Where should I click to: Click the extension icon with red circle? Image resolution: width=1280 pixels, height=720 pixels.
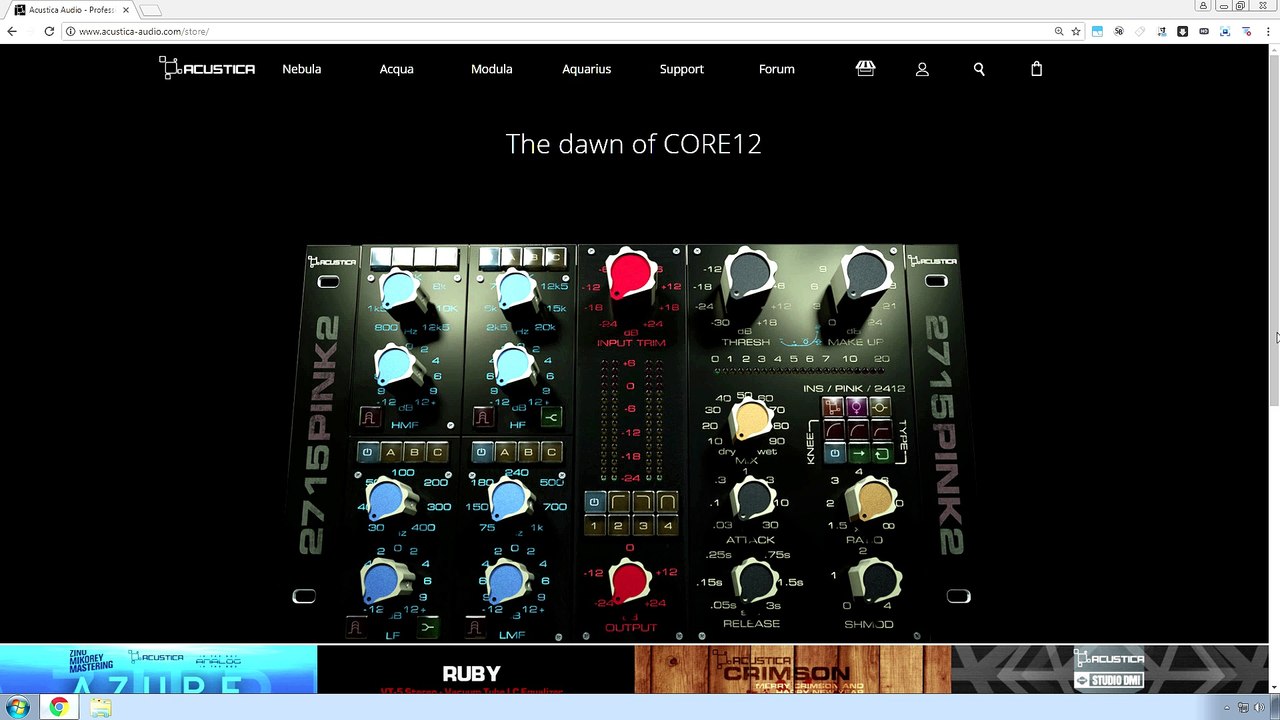1246,31
